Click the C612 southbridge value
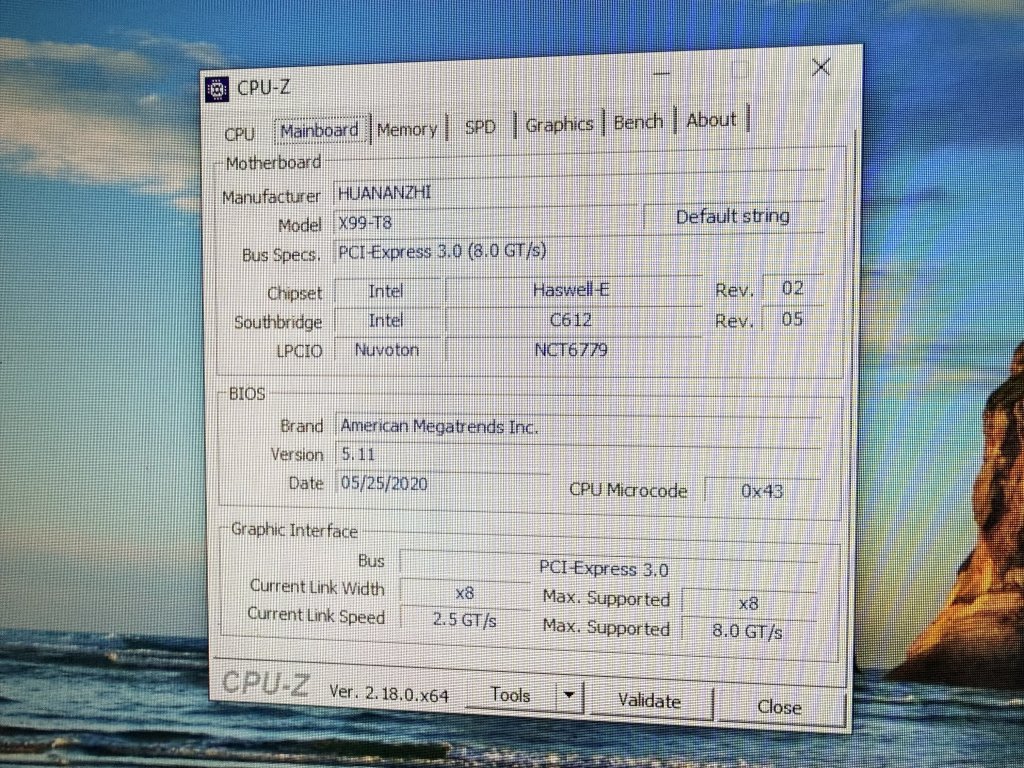 point(572,319)
